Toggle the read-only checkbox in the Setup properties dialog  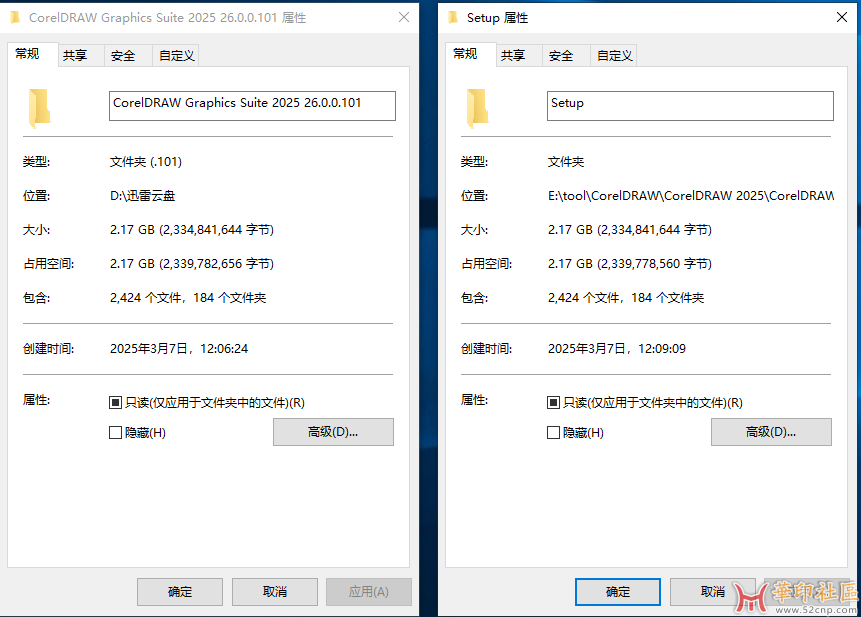(554, 403)
